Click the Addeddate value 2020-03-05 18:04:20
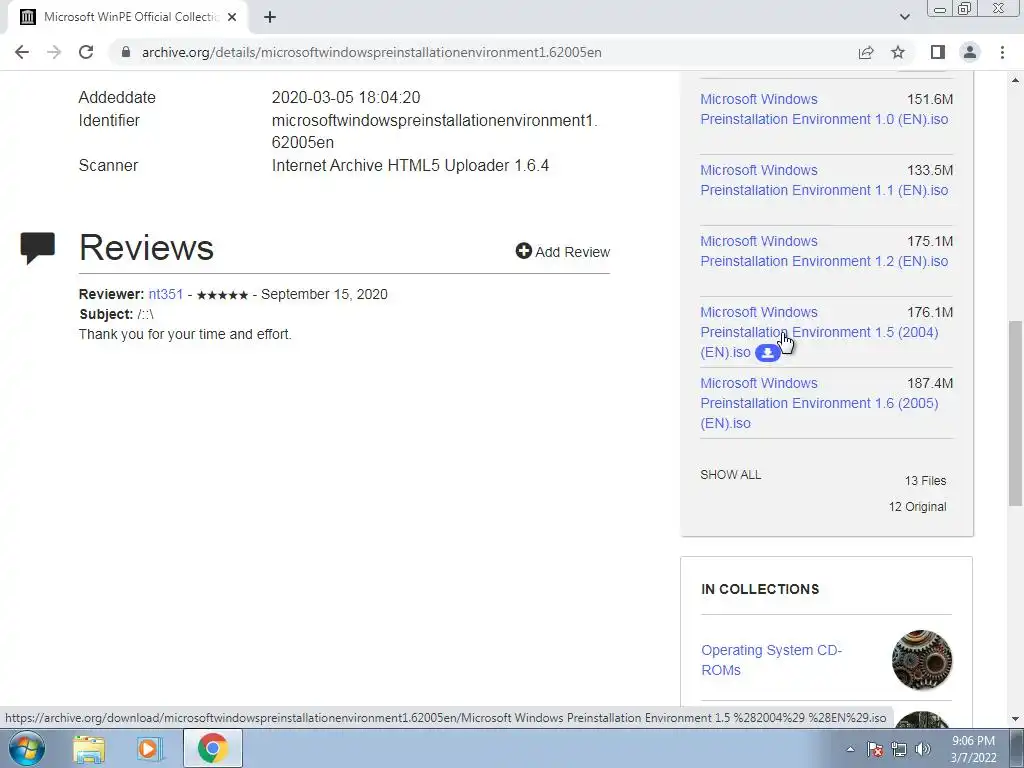Image resolution: width=1024 pixels, height=768 pixels. click(345, 97)
